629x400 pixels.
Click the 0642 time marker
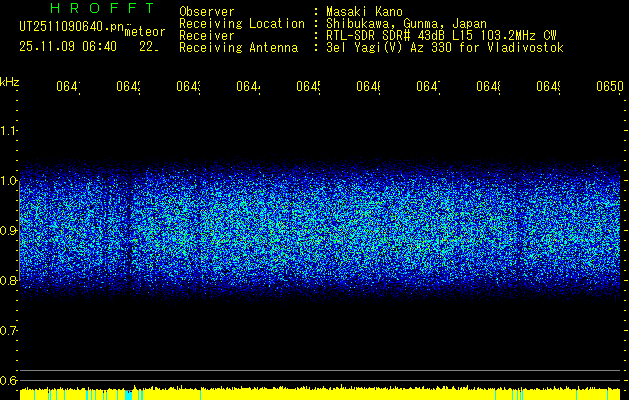(x=128, y=87)
